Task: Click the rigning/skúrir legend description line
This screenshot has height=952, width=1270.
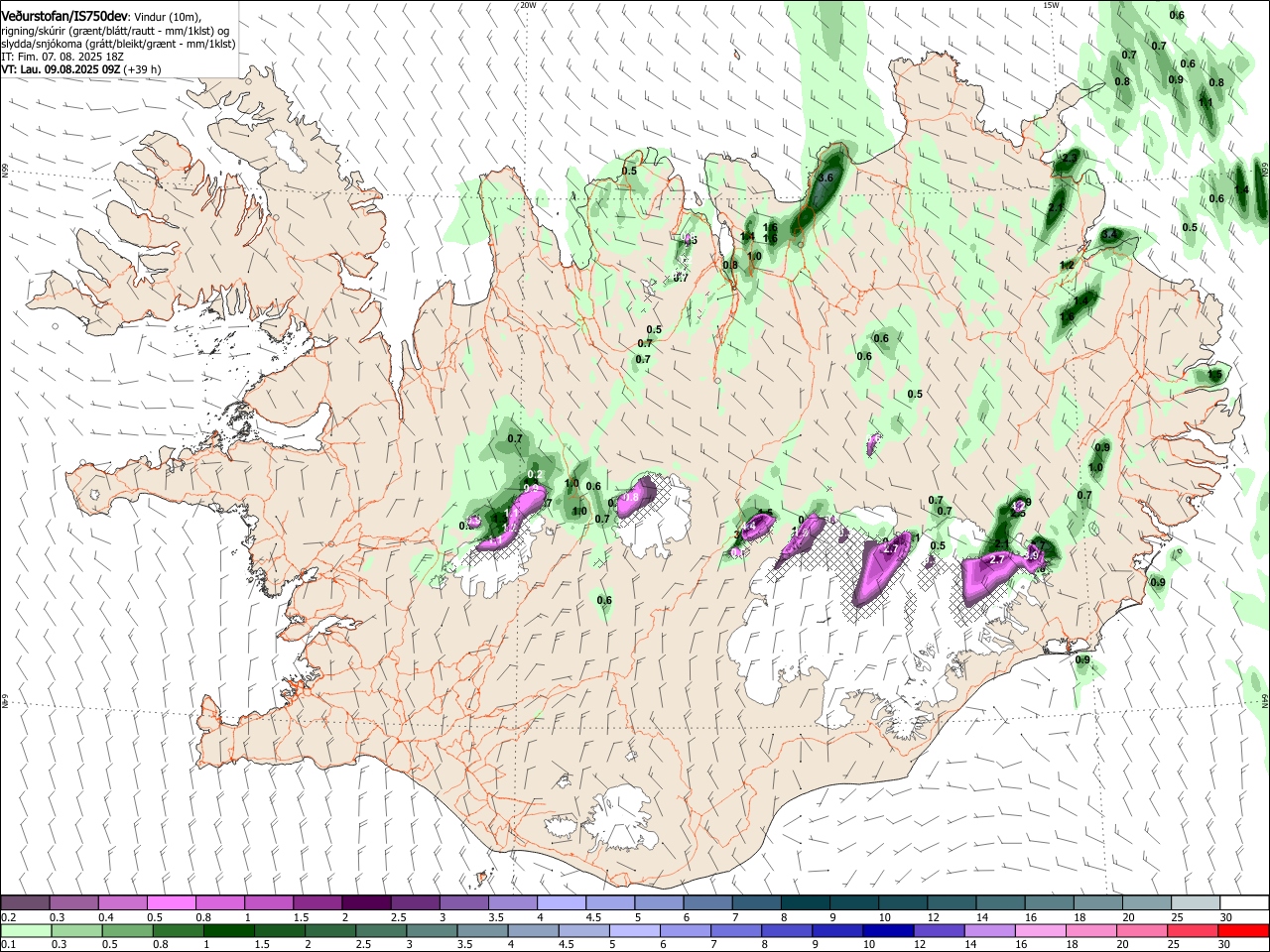Action: click(x=115, y=31)
